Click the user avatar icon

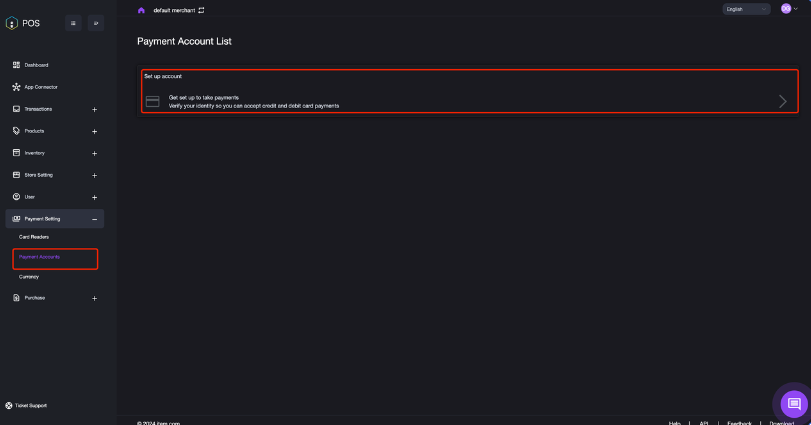(x=786, y=9)
